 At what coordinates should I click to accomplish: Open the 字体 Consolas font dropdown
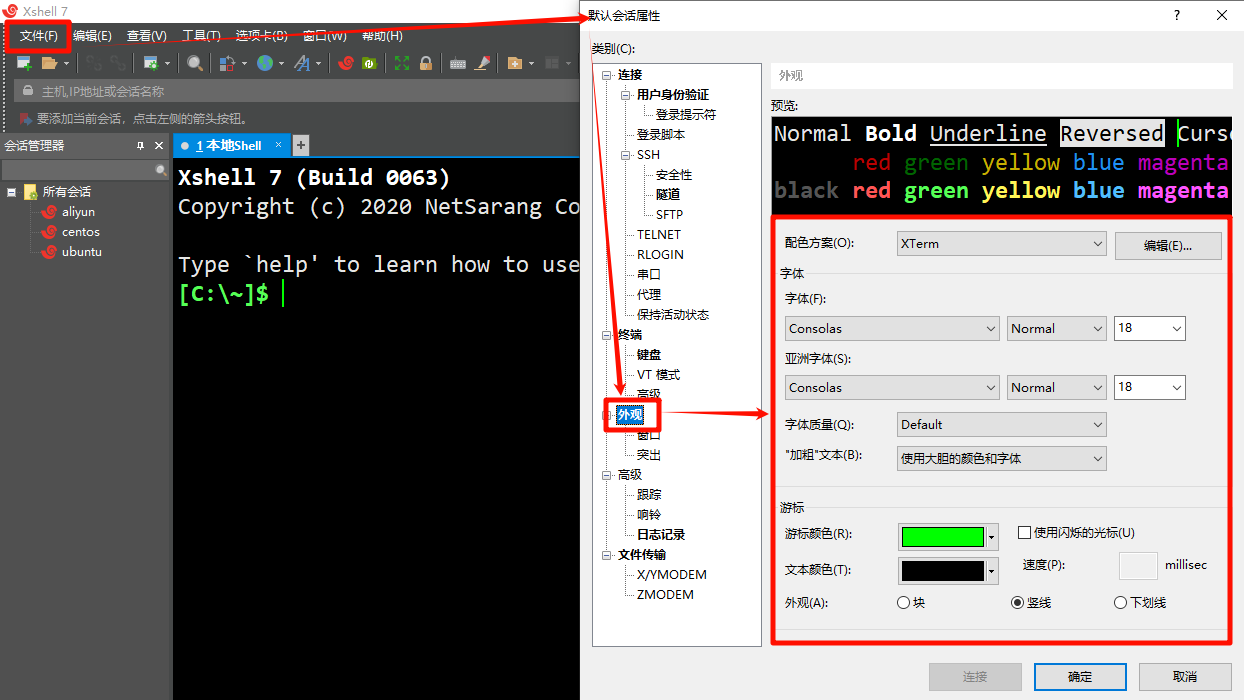[x=892, y=328]
